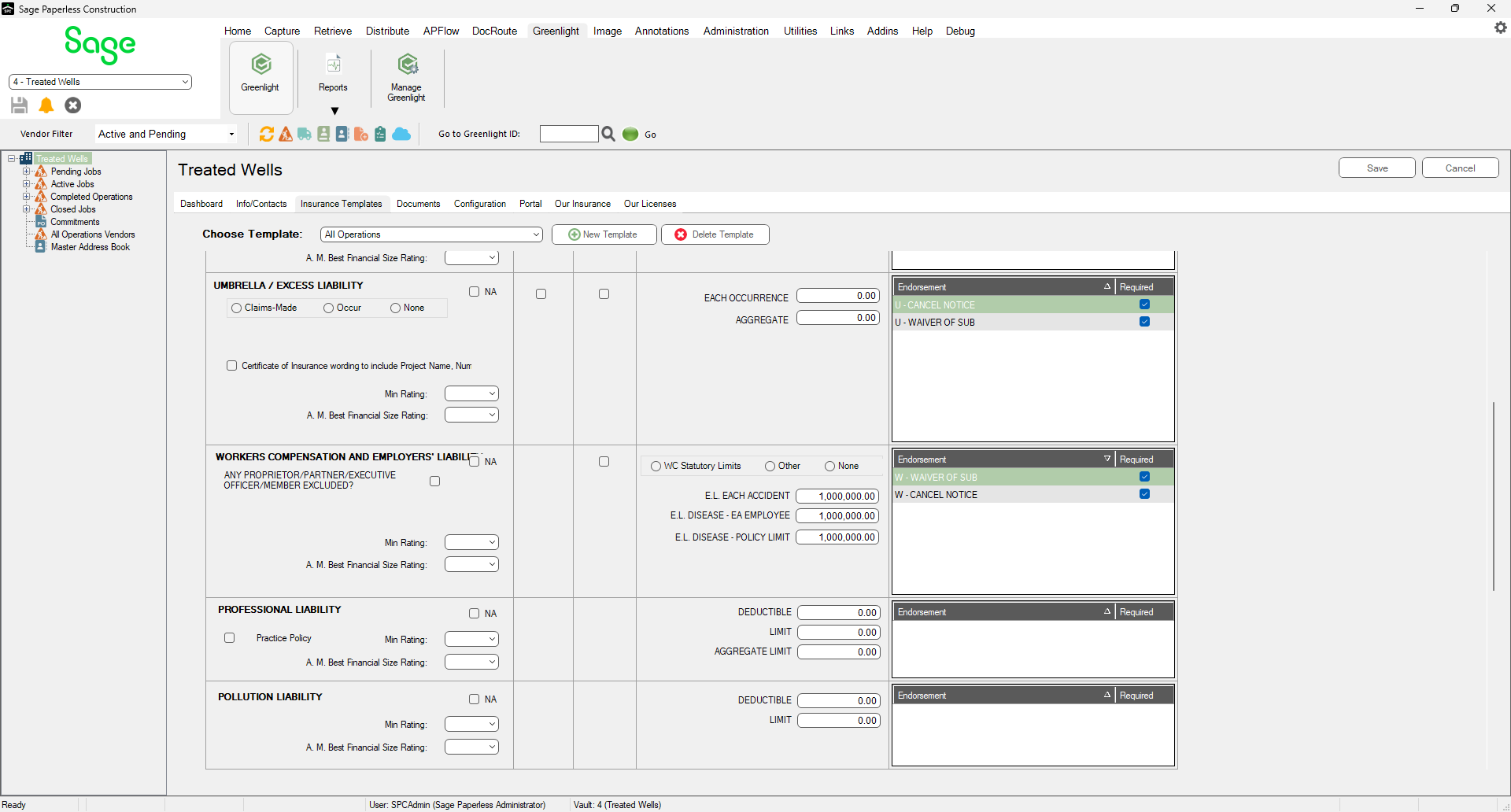Image resolution: width=1511 pixels, height=812 pixels.
Task: Click the New Template button
Action: 604,234
